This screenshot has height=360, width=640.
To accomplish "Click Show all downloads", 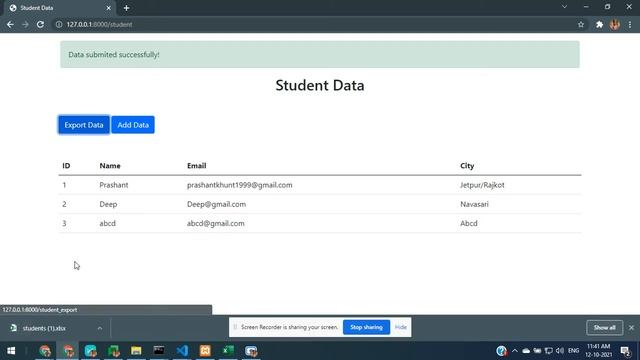I will [604, 328].
